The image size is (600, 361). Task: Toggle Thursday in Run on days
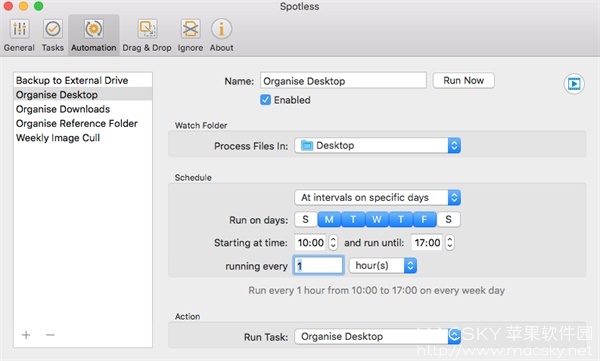[401, 219]
